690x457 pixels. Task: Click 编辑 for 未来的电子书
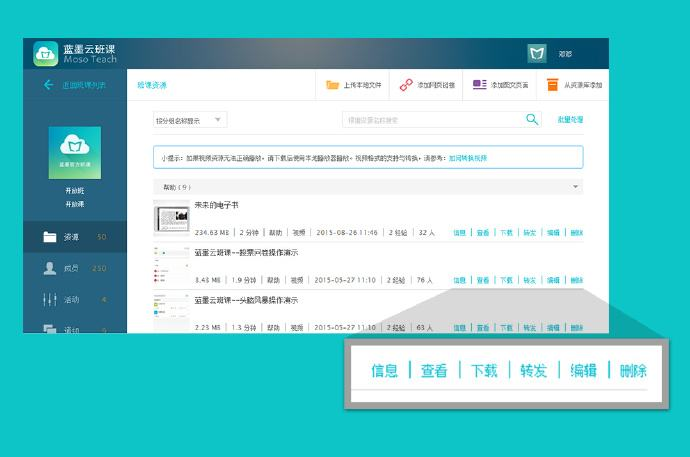[x=553, y=232]
